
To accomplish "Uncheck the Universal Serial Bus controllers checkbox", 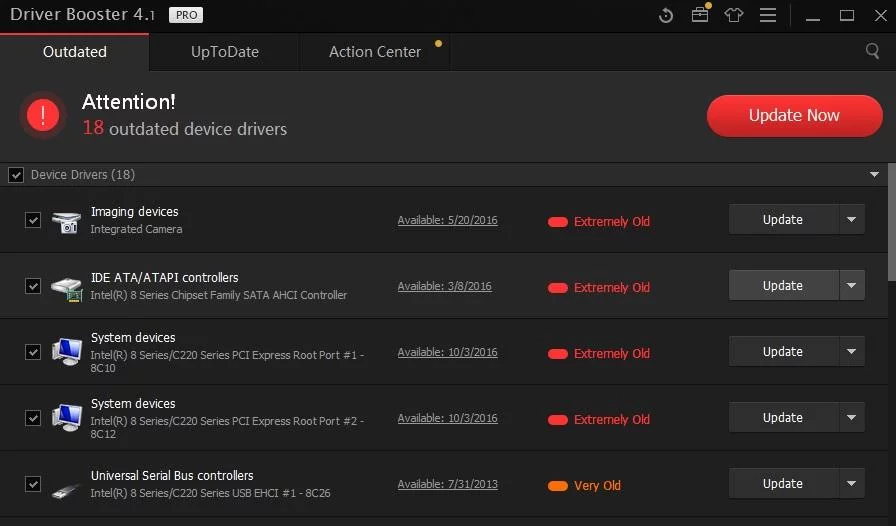I will point(33,484).
